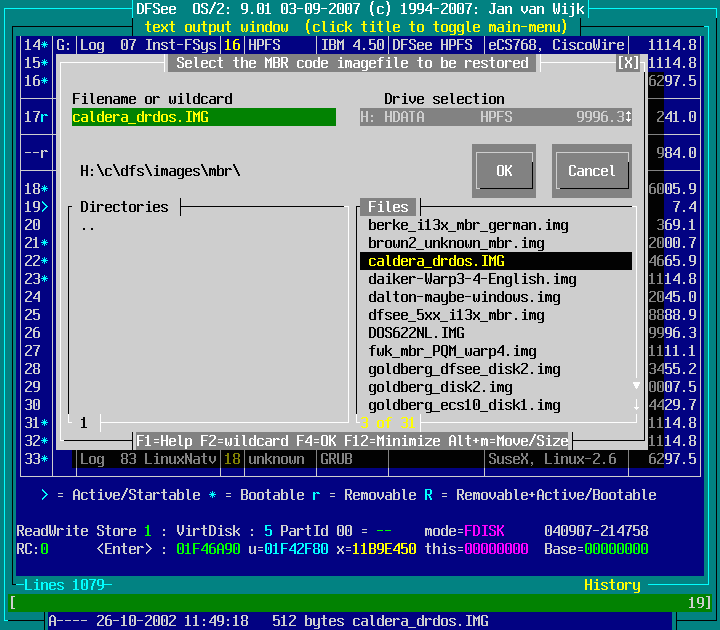Go to parent directory '..' in Directories
720x630 pixels.
click(88, 225)
